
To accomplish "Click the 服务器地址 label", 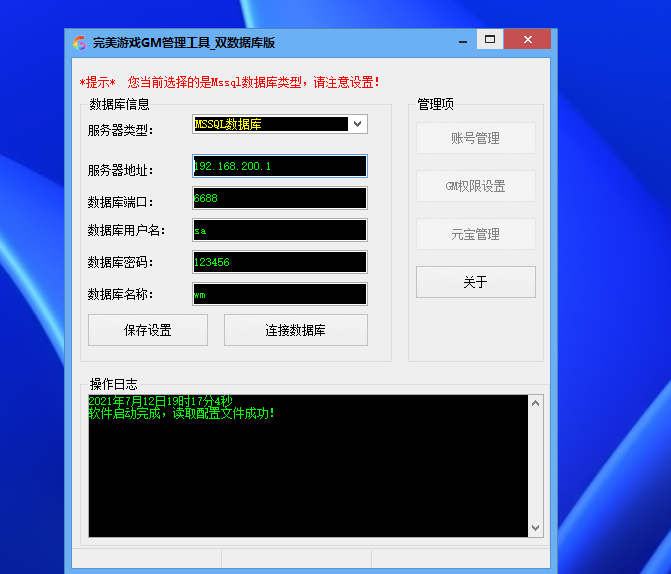I will pyautogui.click(x=120, y=170).
